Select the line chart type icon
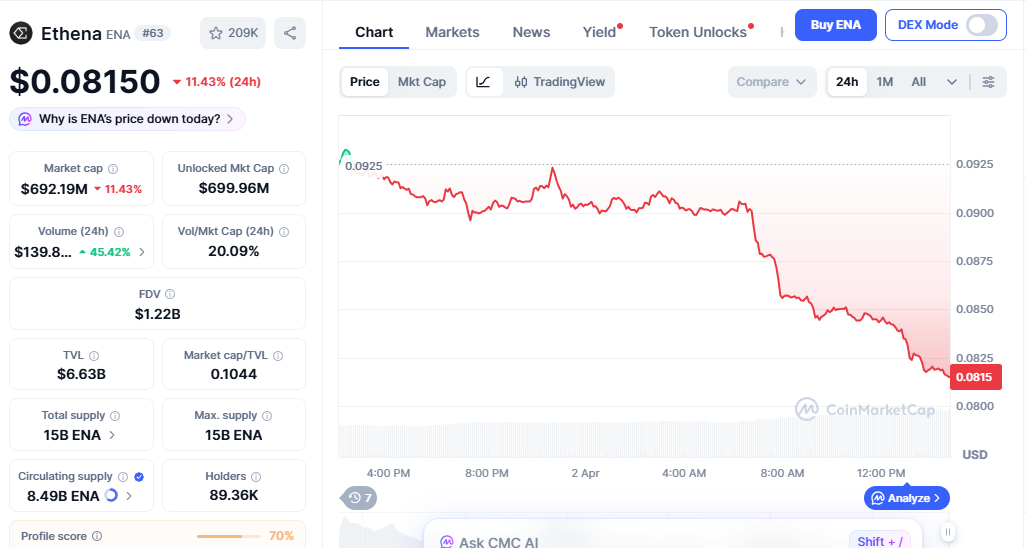Image resolution: width=1026 pixels, height=548 pixels. point(483,82)
